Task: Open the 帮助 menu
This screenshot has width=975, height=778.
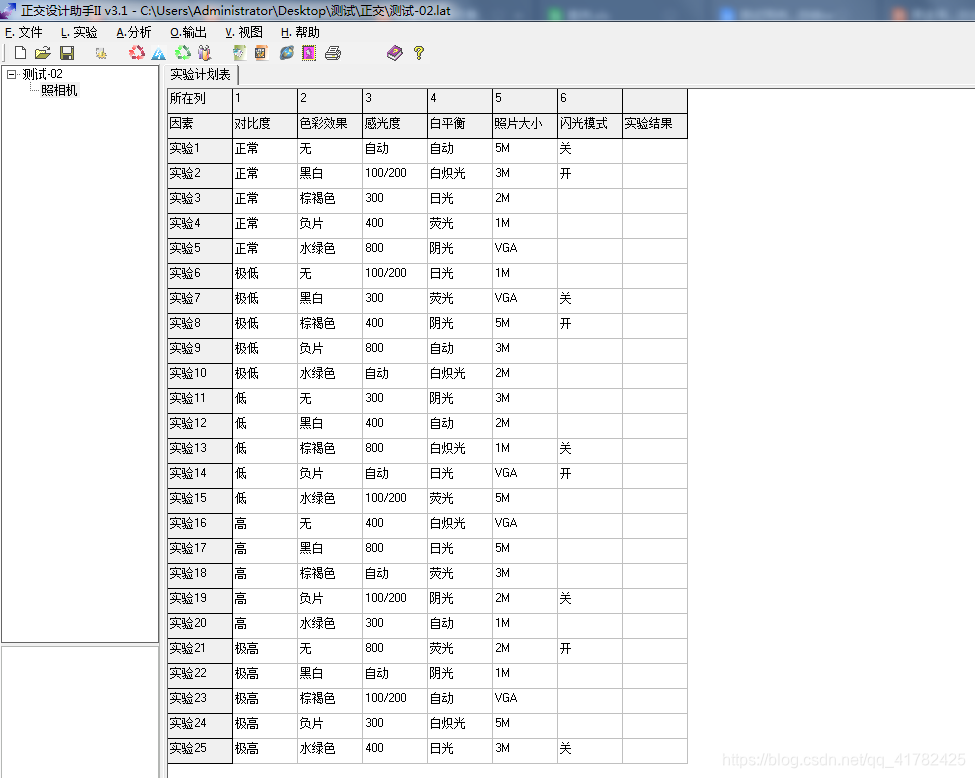Action: coord(300,32)
